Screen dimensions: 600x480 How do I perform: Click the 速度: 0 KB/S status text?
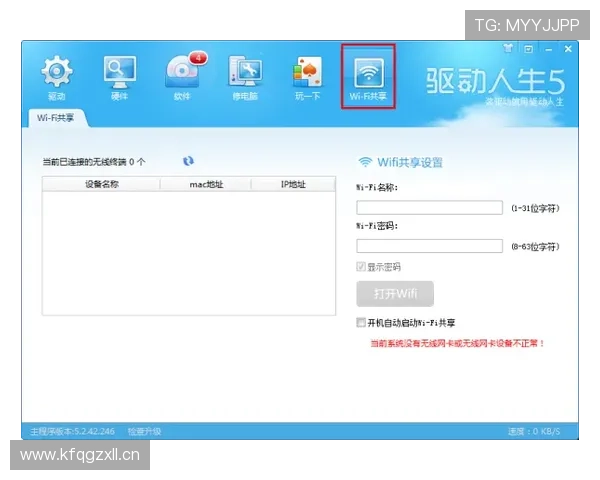click(534, 432)
